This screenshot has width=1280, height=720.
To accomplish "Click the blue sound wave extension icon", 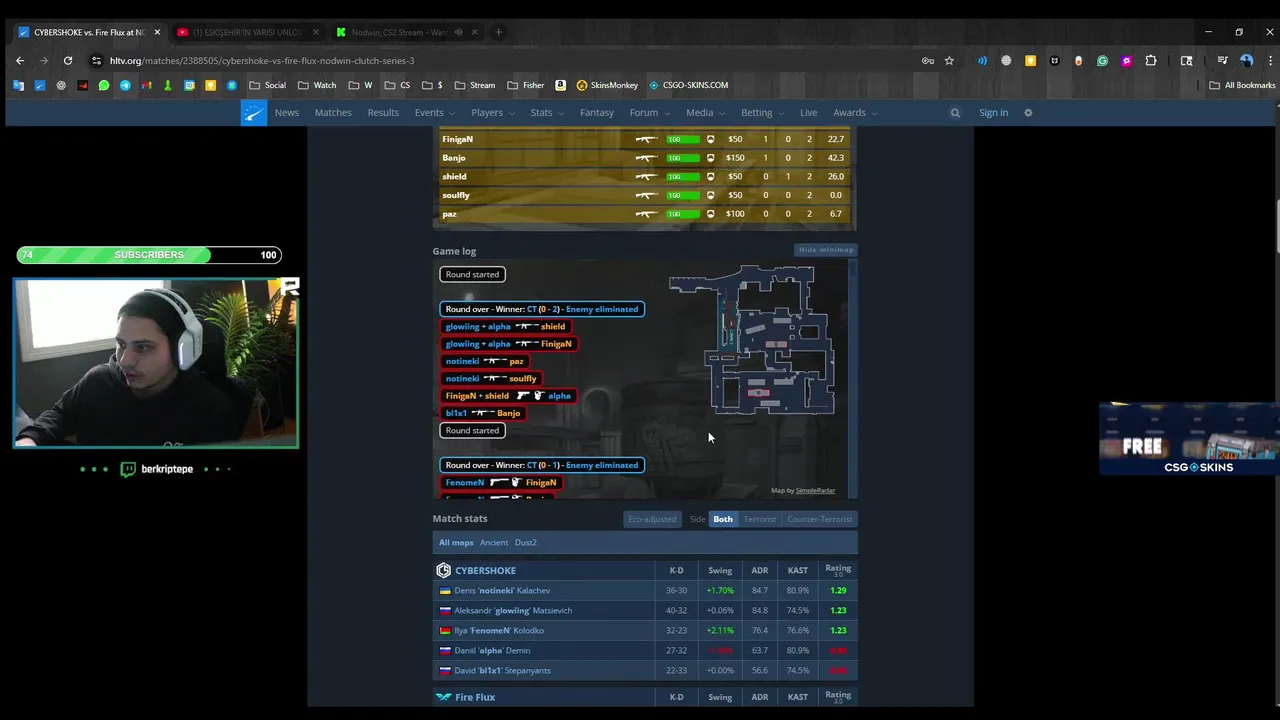I will (x=982, y=61).
